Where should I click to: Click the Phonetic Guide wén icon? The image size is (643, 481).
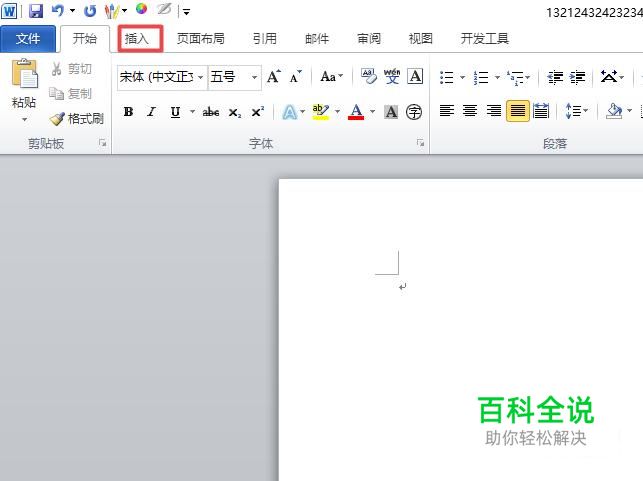tap(392, 76)
